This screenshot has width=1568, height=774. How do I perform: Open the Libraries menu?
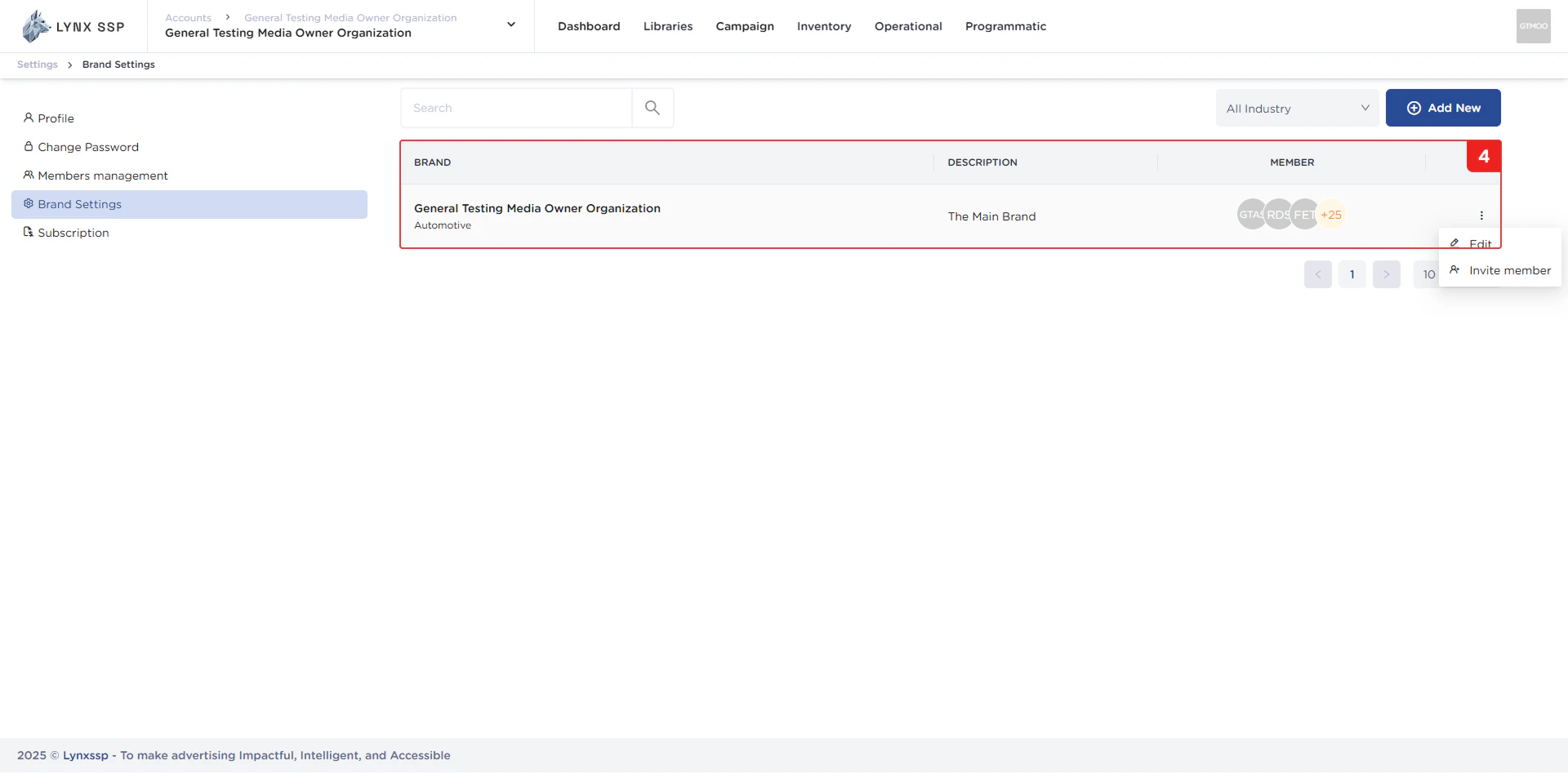(668, 26)
